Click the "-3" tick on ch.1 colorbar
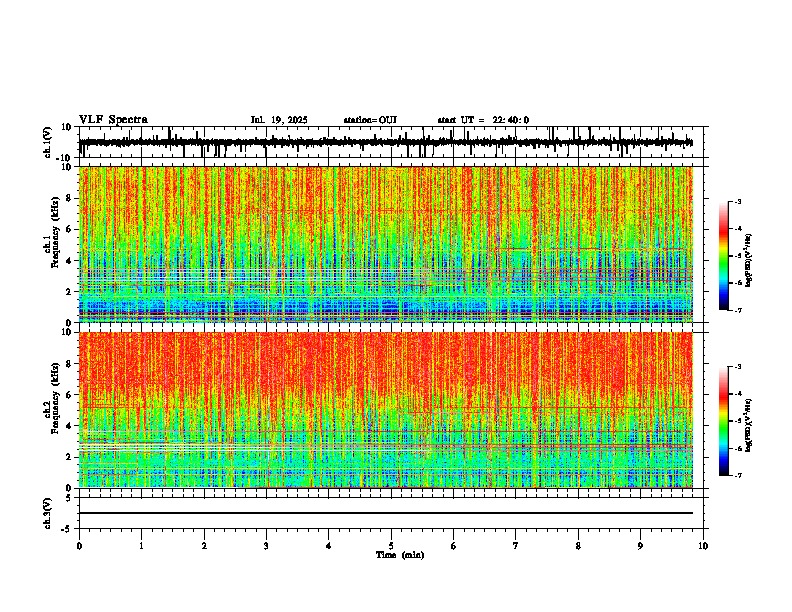The width and height of the screenshot is (792, 612). click(x=738, y=202)
